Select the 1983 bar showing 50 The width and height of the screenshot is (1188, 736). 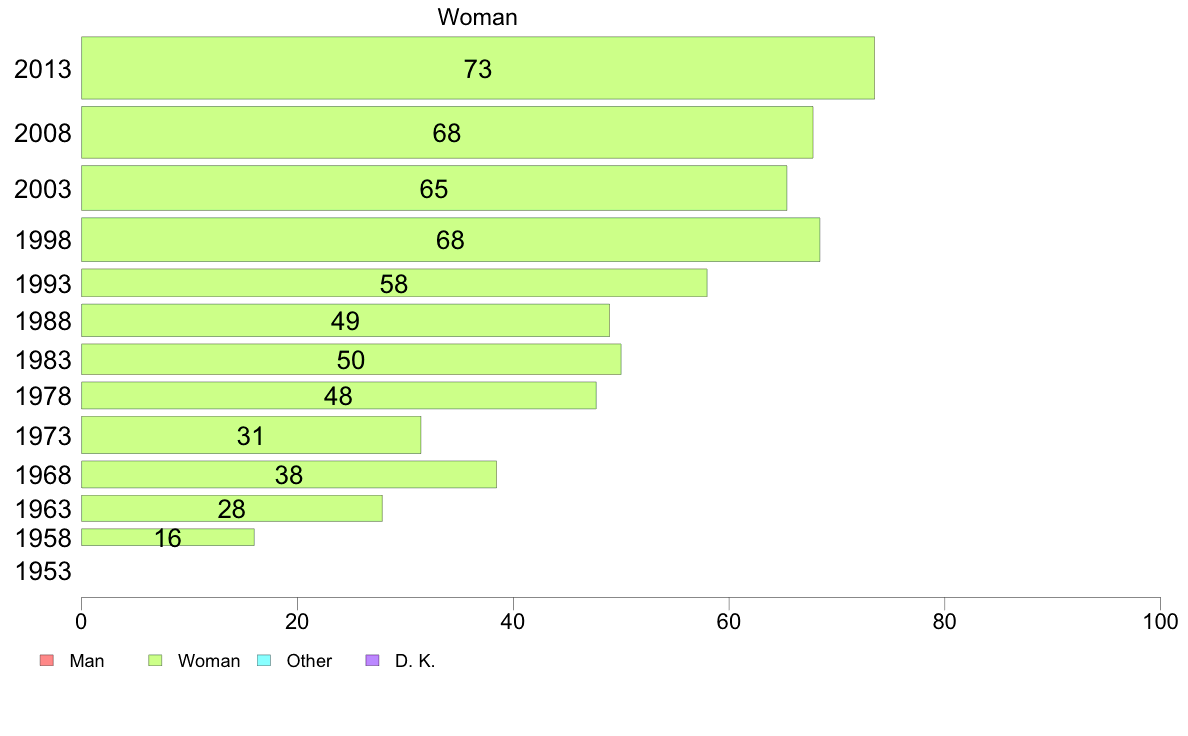click(352, 359)
